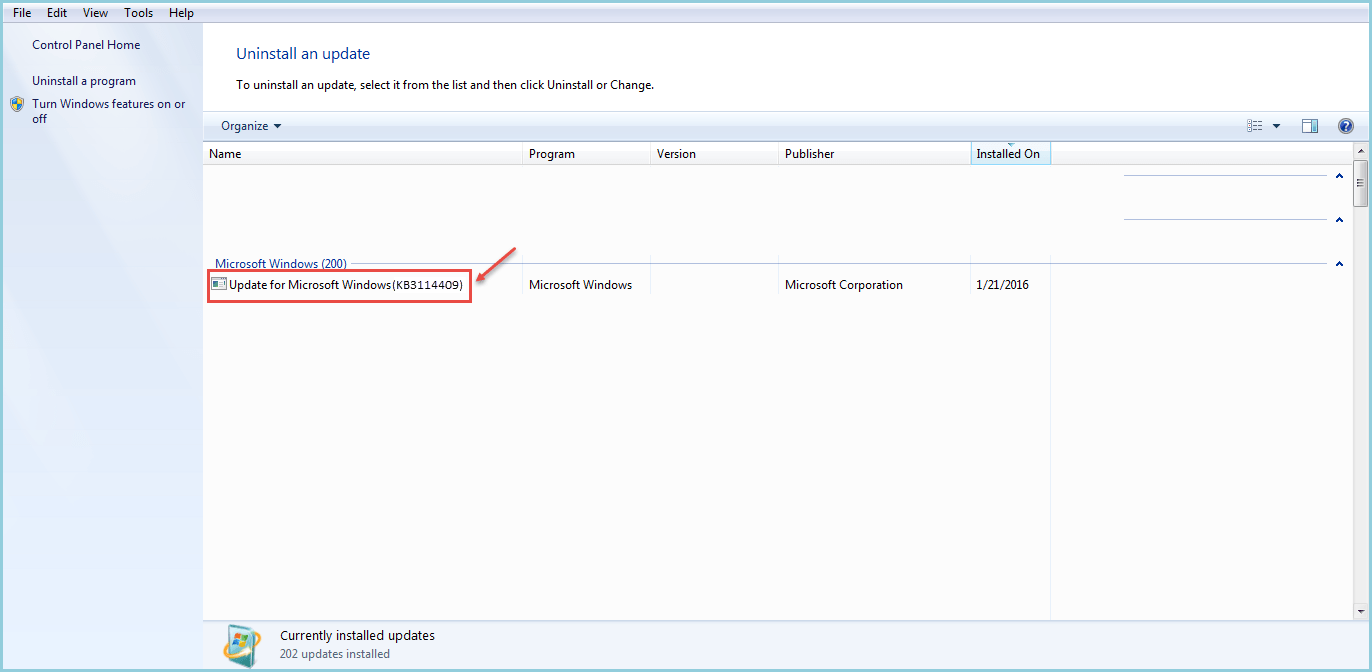Open Turn Windows features on or off
This screenshot has height=672, width=1372.
coord(109,111)
